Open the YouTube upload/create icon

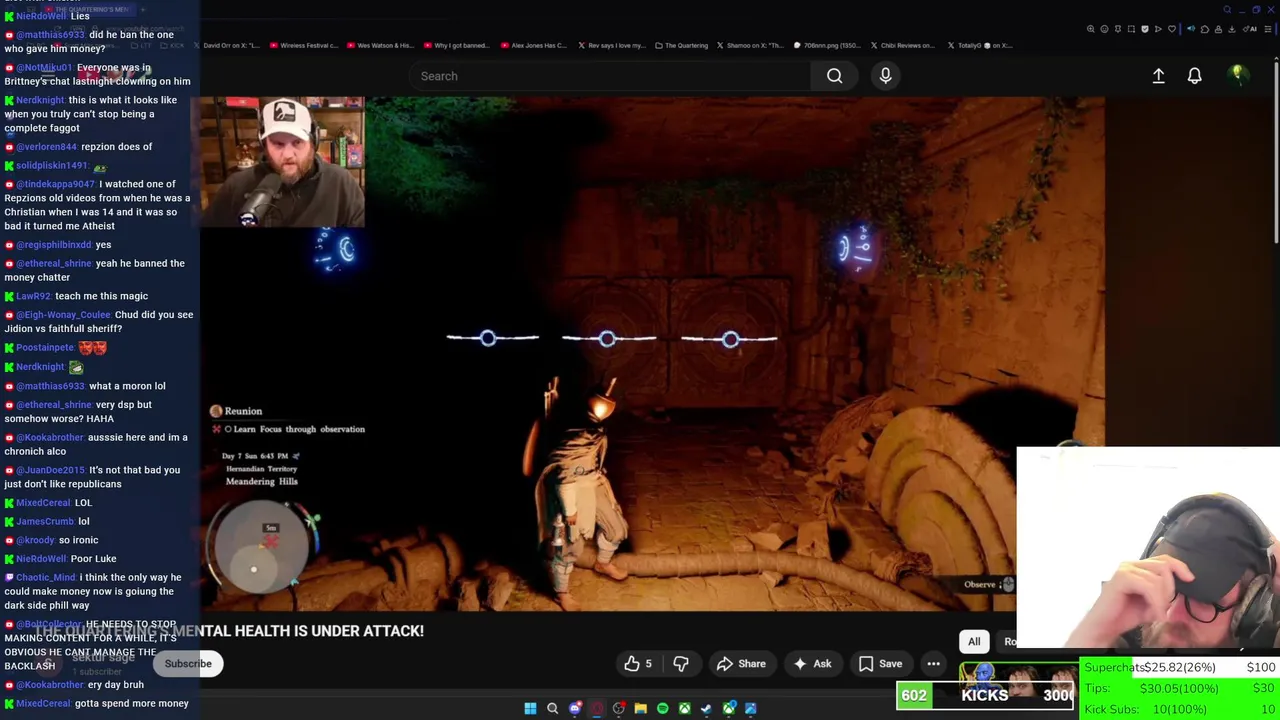[1158, 76]
